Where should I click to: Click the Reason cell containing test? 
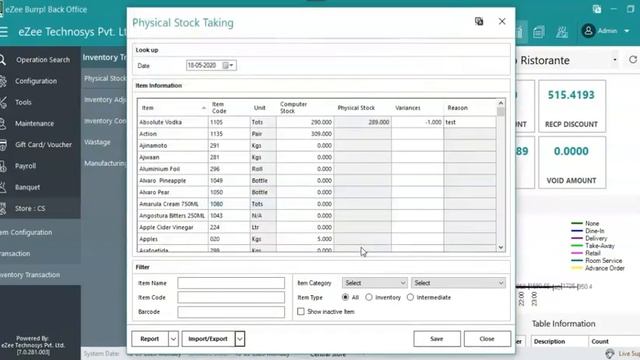tap(469, 122)
